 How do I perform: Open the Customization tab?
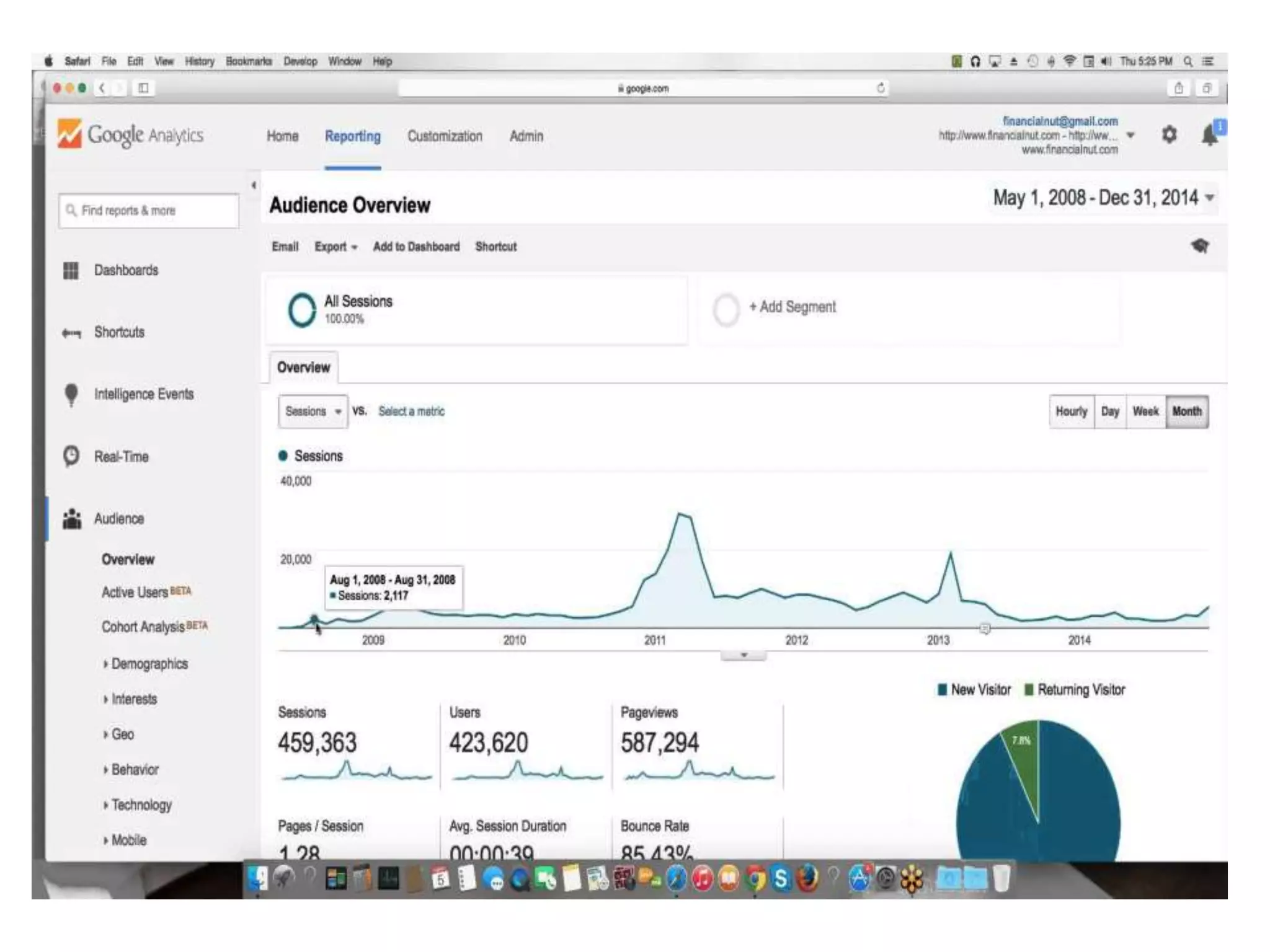click(445, 136)
